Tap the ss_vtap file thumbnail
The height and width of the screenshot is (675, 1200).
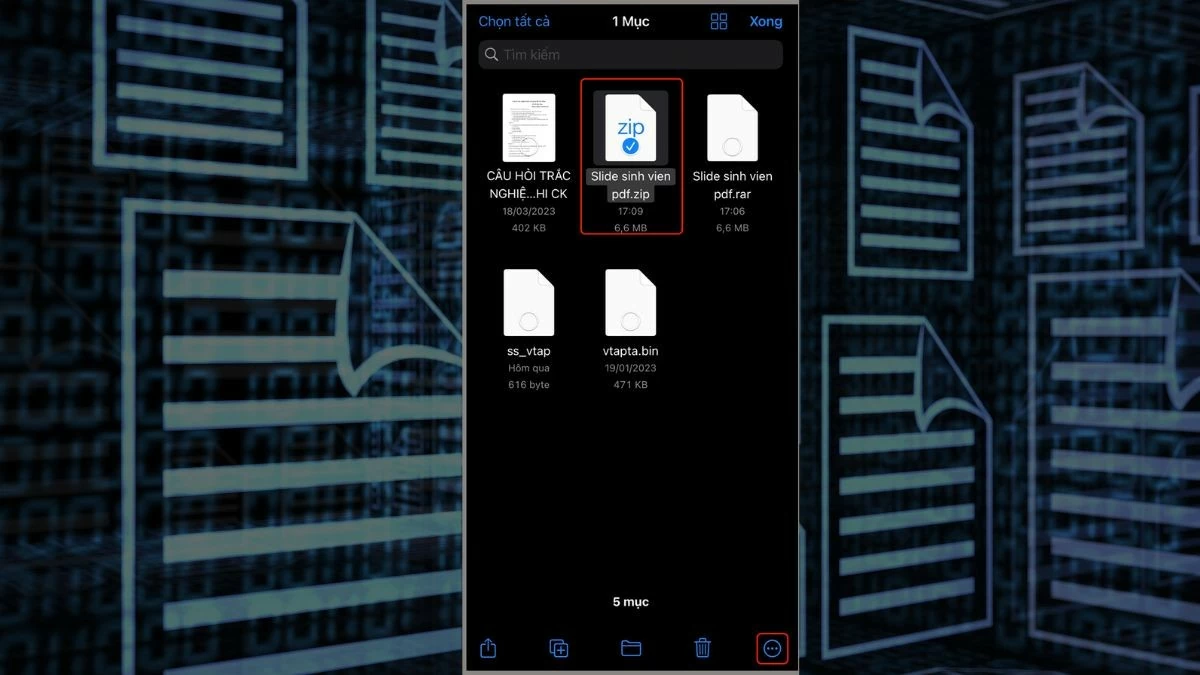point(528,300)
